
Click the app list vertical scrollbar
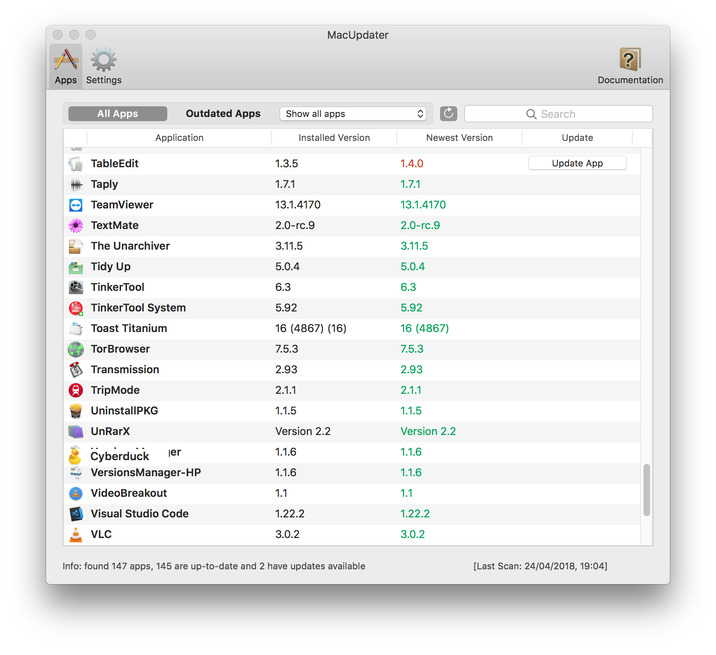[x=646, y=490]
